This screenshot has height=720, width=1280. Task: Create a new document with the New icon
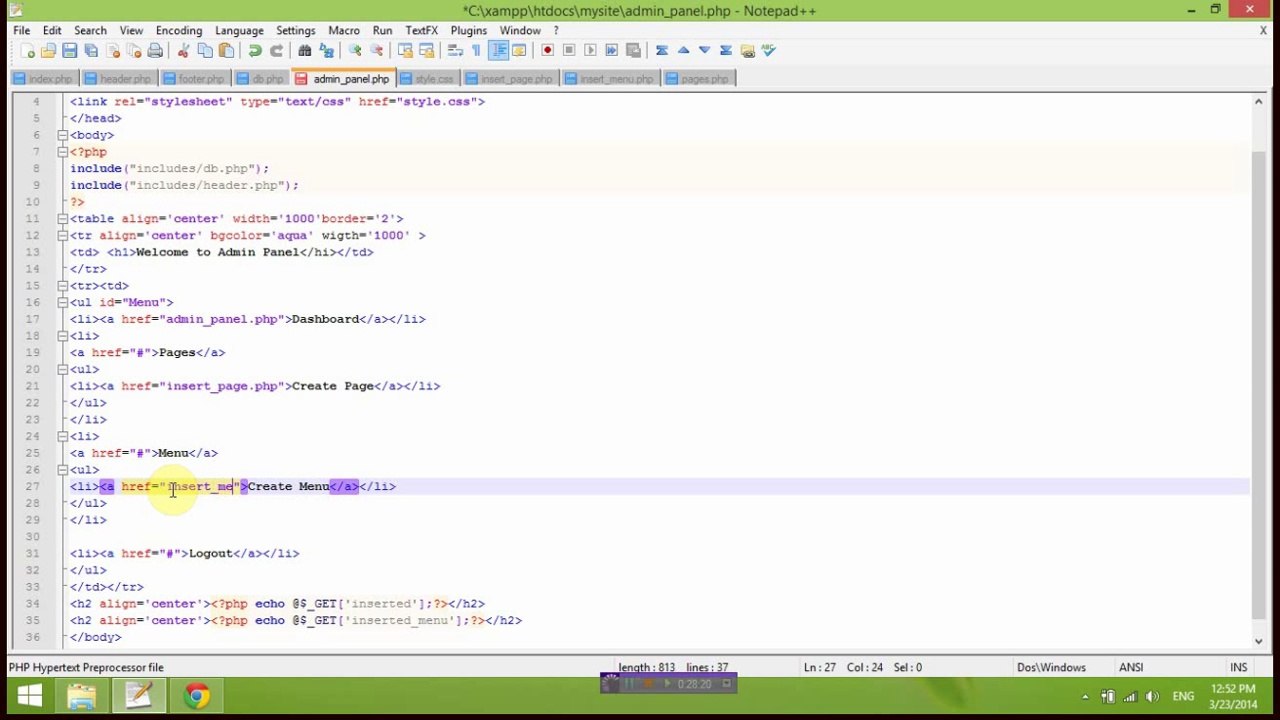click(x=27, y=50)
